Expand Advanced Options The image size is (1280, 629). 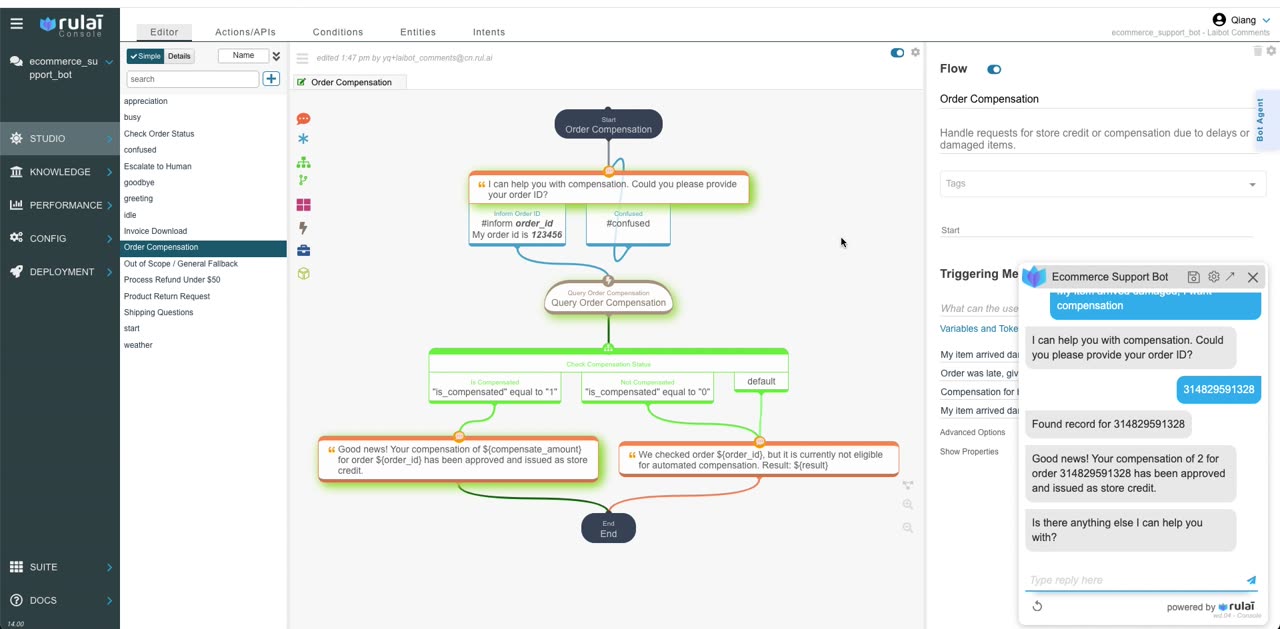972,432
